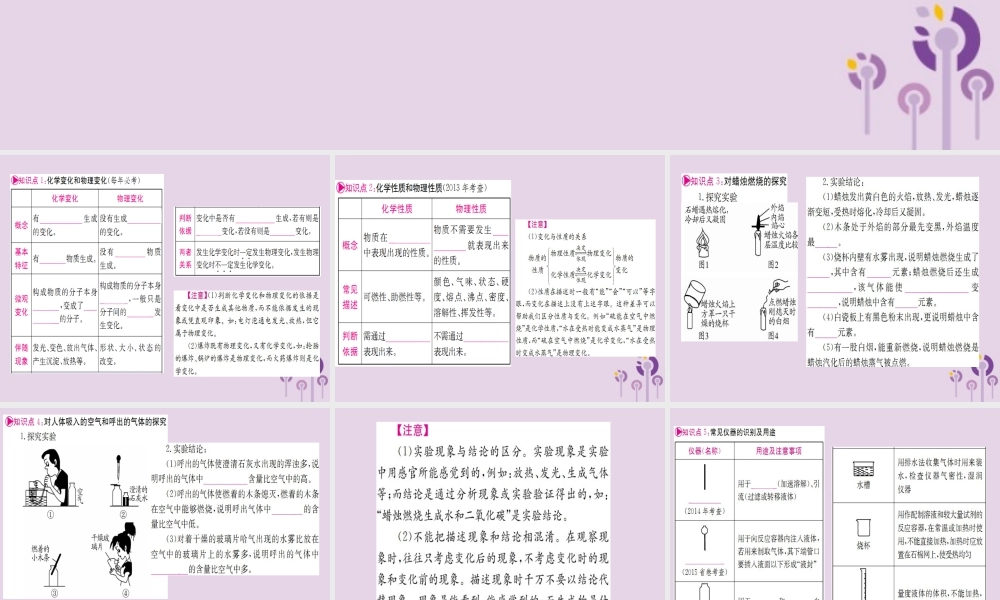Click the 【注意】 heading on the large-text slide
The height and width of the screenshot is (600, 1000).
(408, 430)
